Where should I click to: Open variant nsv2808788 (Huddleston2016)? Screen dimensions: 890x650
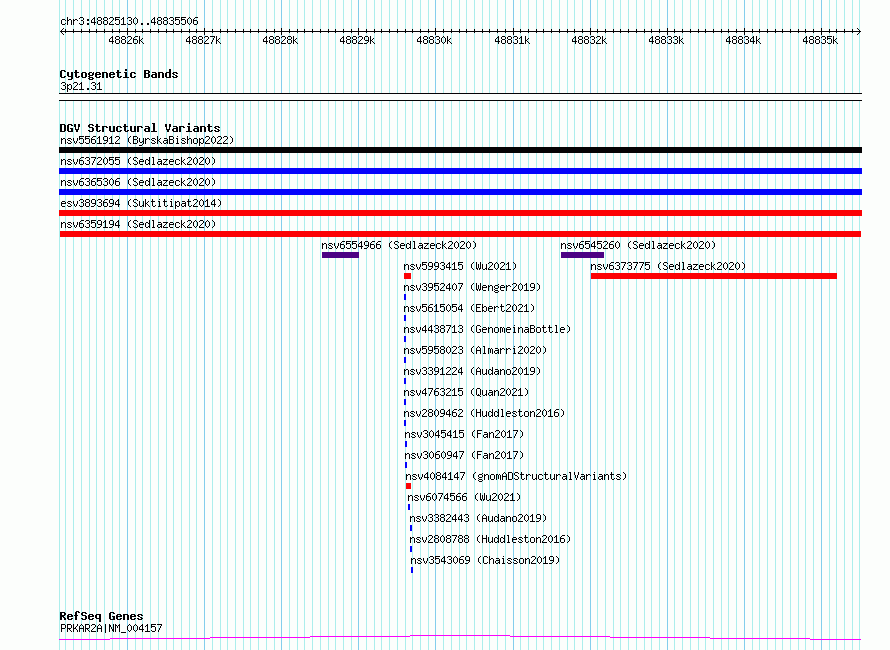point(490,539)
